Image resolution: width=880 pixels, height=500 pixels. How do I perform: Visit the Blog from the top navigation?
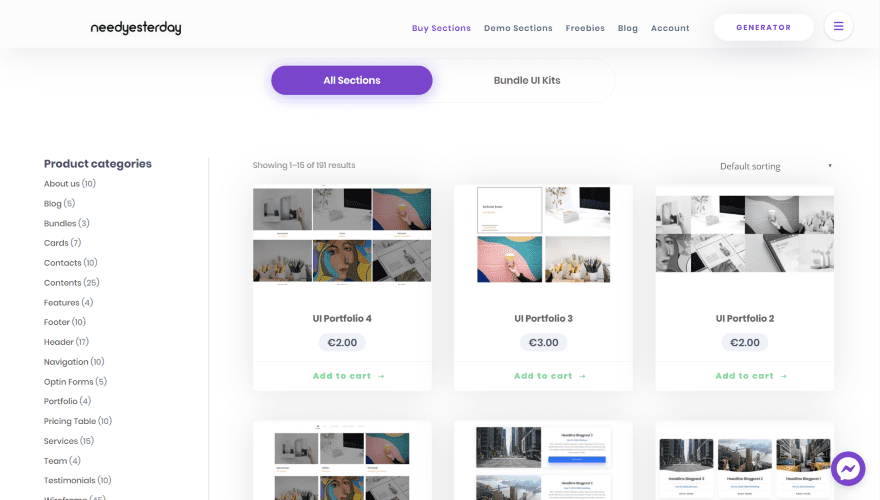tap(628, 28)
